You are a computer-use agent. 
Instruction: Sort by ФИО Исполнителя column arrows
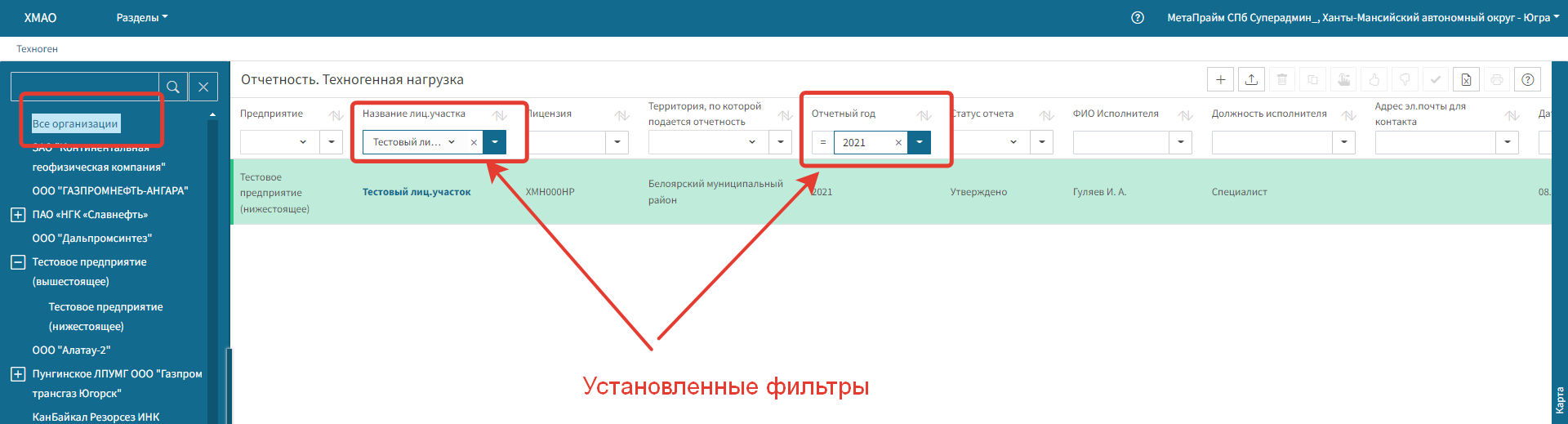click(1185, 115)
